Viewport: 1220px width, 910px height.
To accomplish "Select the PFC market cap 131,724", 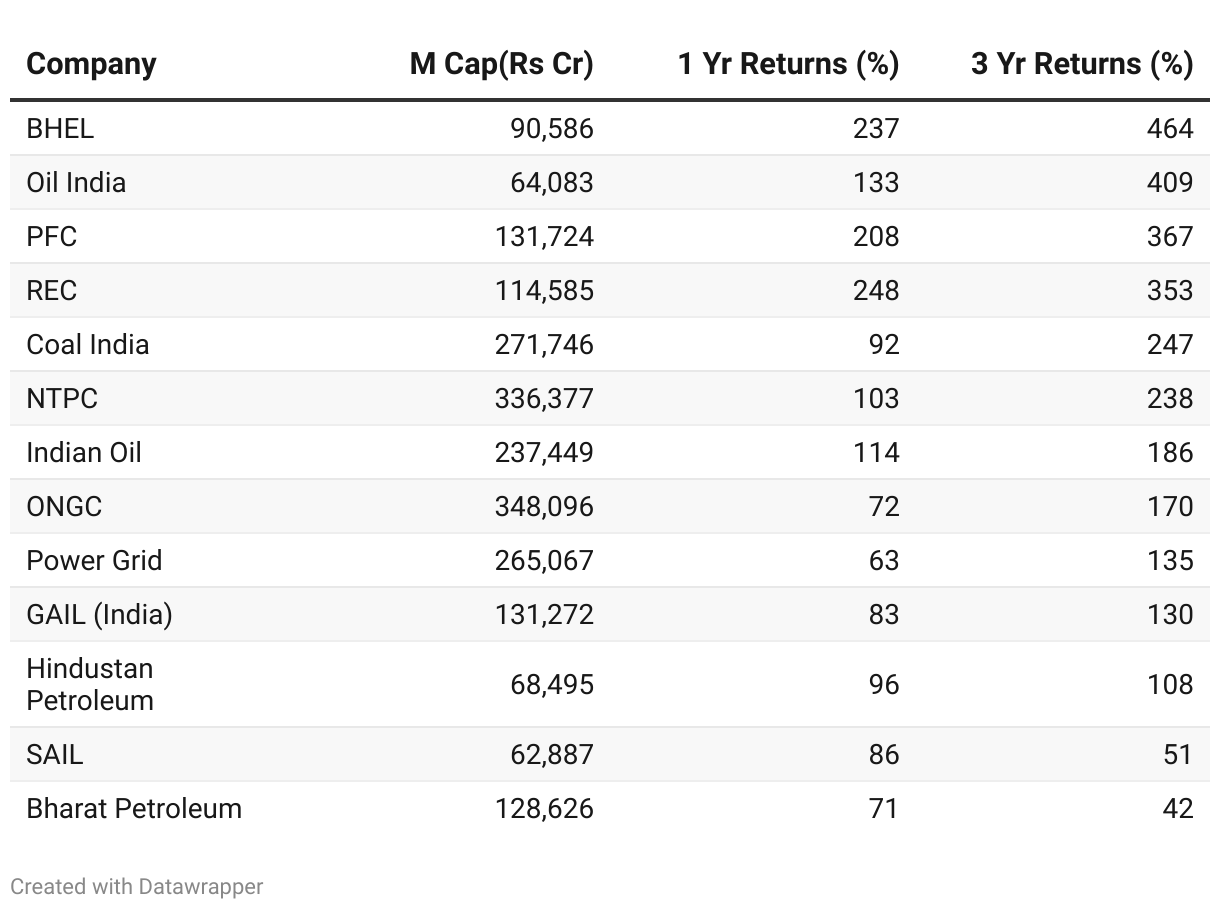I will (544, 236).
